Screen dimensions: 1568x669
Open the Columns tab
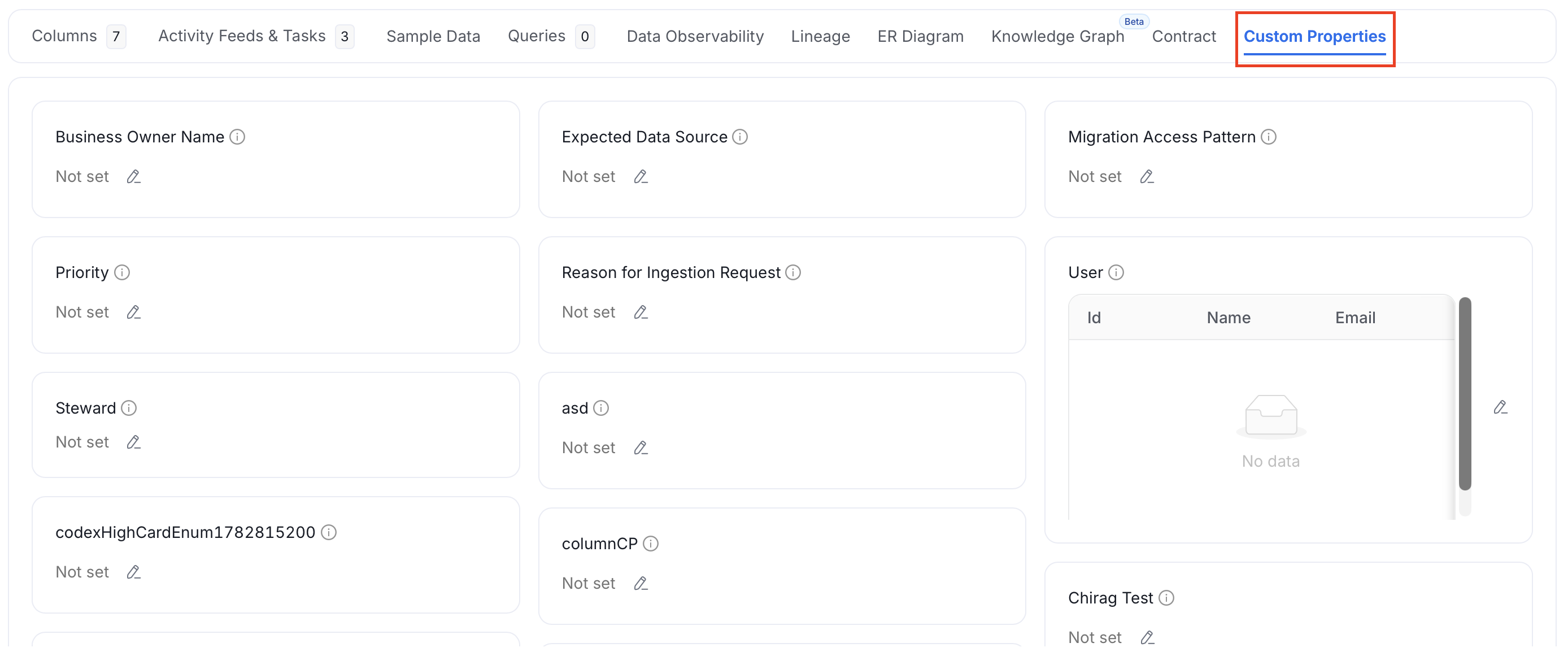click(79, 37)
